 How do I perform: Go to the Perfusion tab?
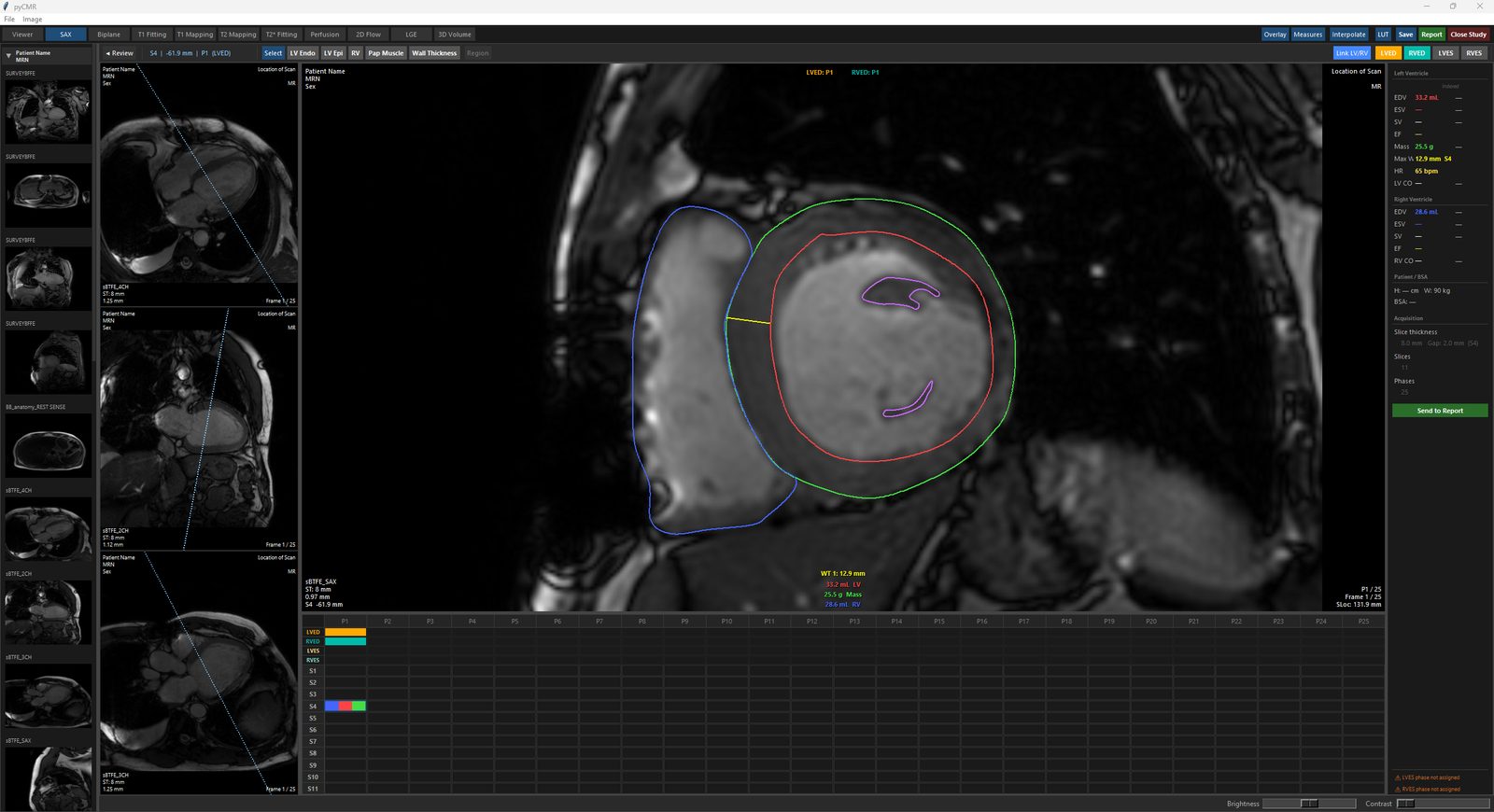point(325,35)
